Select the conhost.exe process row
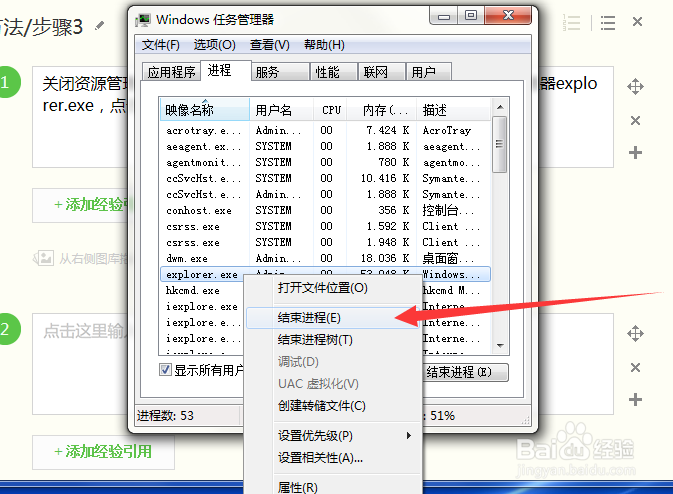 pyautogui.click(x=325, y=210)
